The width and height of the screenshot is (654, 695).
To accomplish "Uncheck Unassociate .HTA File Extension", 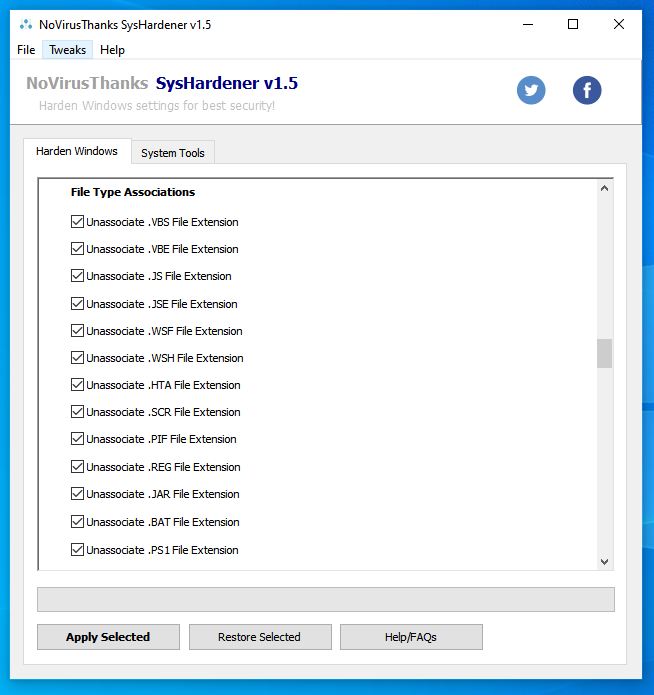I will tap(77, 385).
